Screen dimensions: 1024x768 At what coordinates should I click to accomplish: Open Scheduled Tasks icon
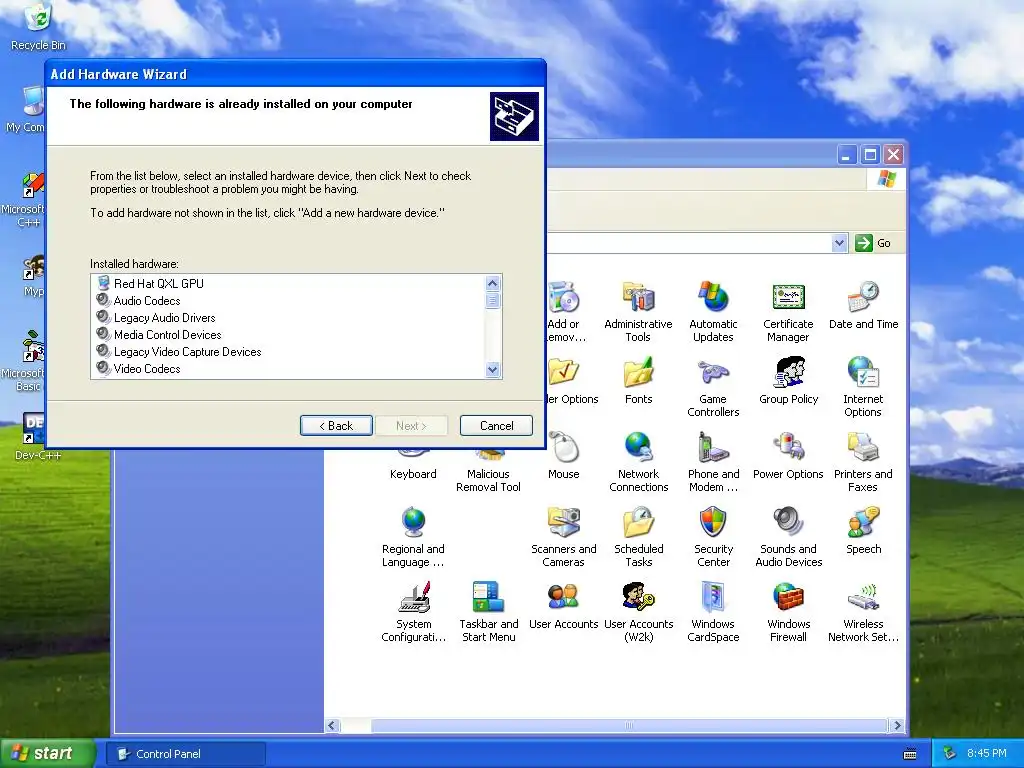click(638, 537)
